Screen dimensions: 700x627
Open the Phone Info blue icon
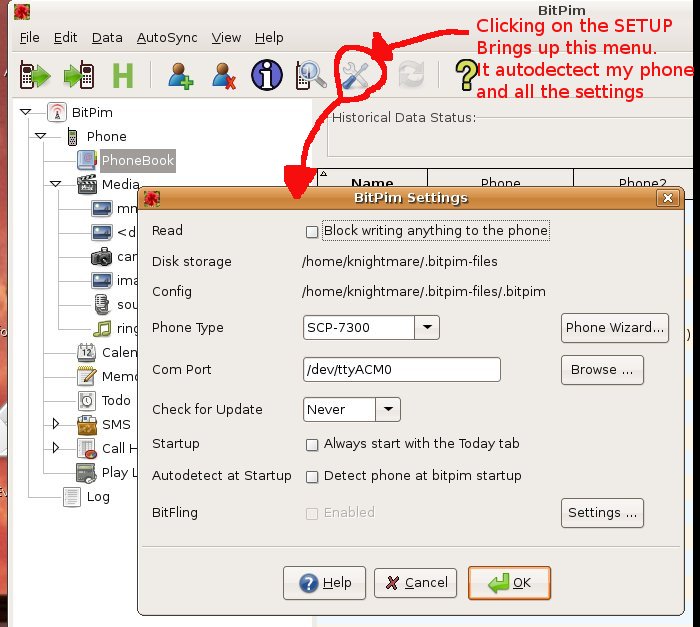pyautogui.click(x=267, y=75)
